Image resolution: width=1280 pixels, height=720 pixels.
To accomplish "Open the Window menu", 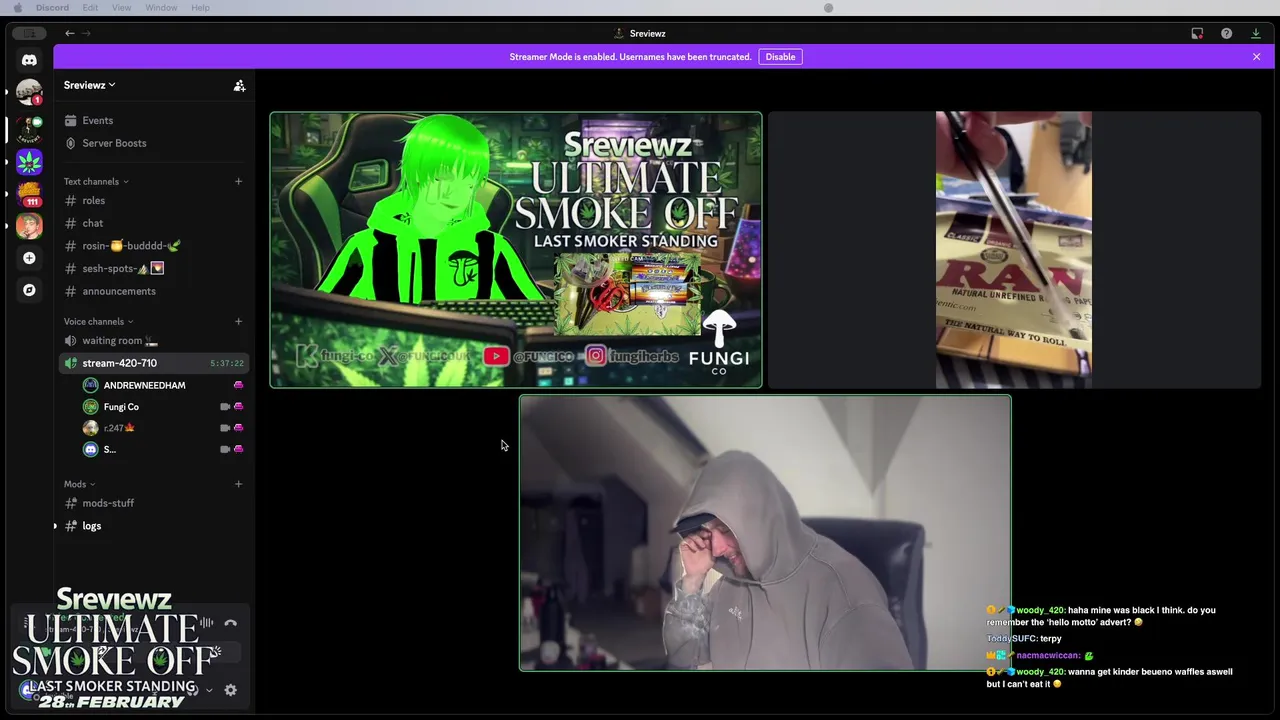I will point(161,8).
